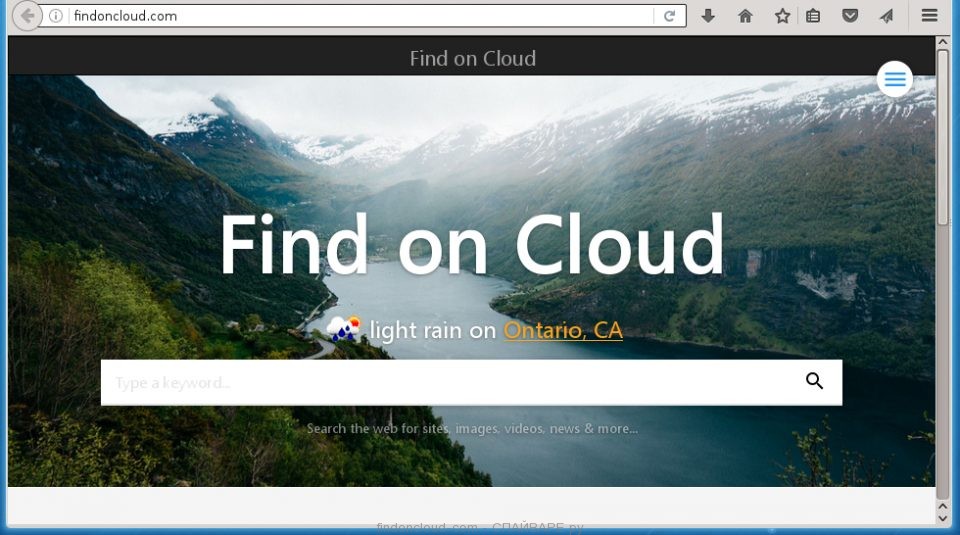Click the weather light rain icon

click(x=343, y=329)
